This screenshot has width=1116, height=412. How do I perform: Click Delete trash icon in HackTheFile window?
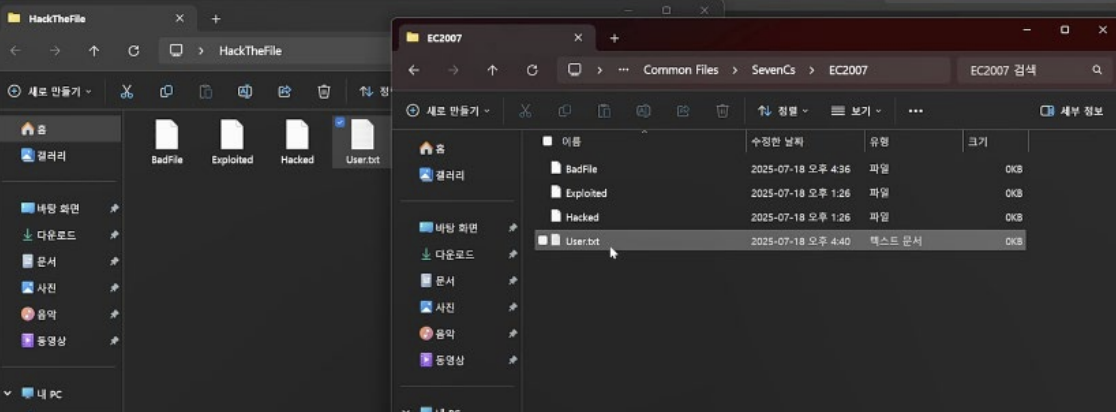coord(324,92)
